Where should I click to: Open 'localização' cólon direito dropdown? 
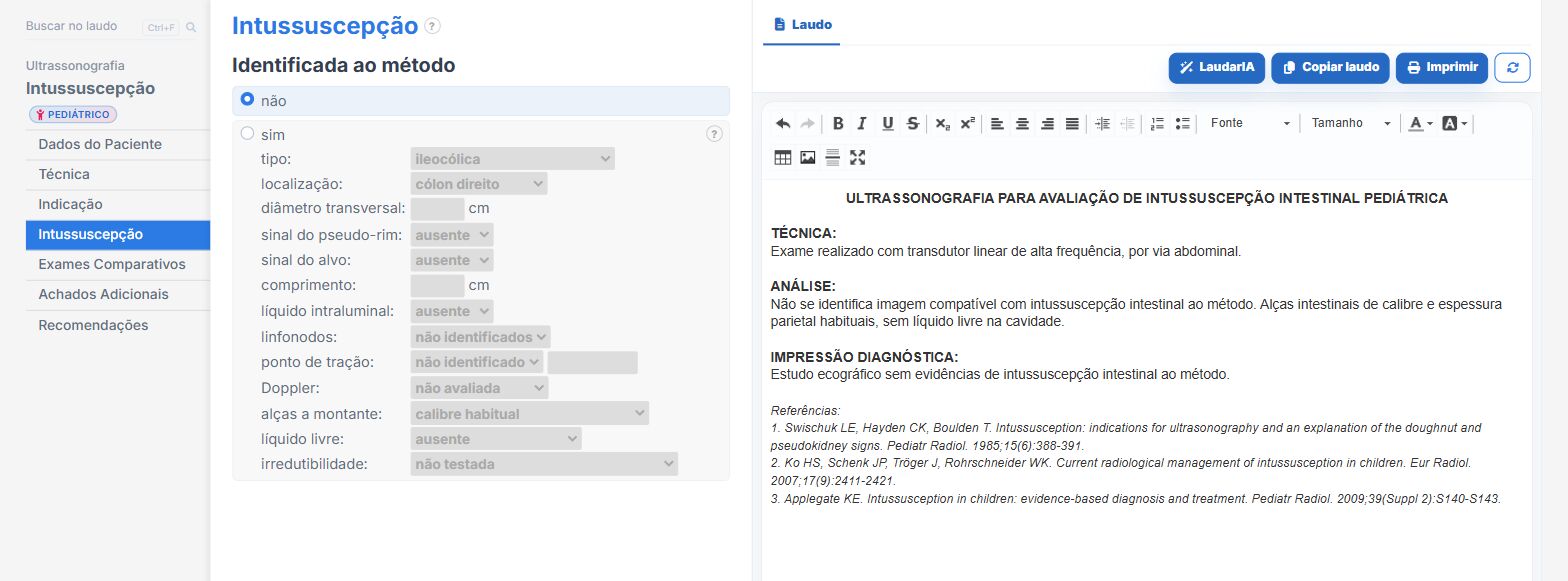pos(479,184)
